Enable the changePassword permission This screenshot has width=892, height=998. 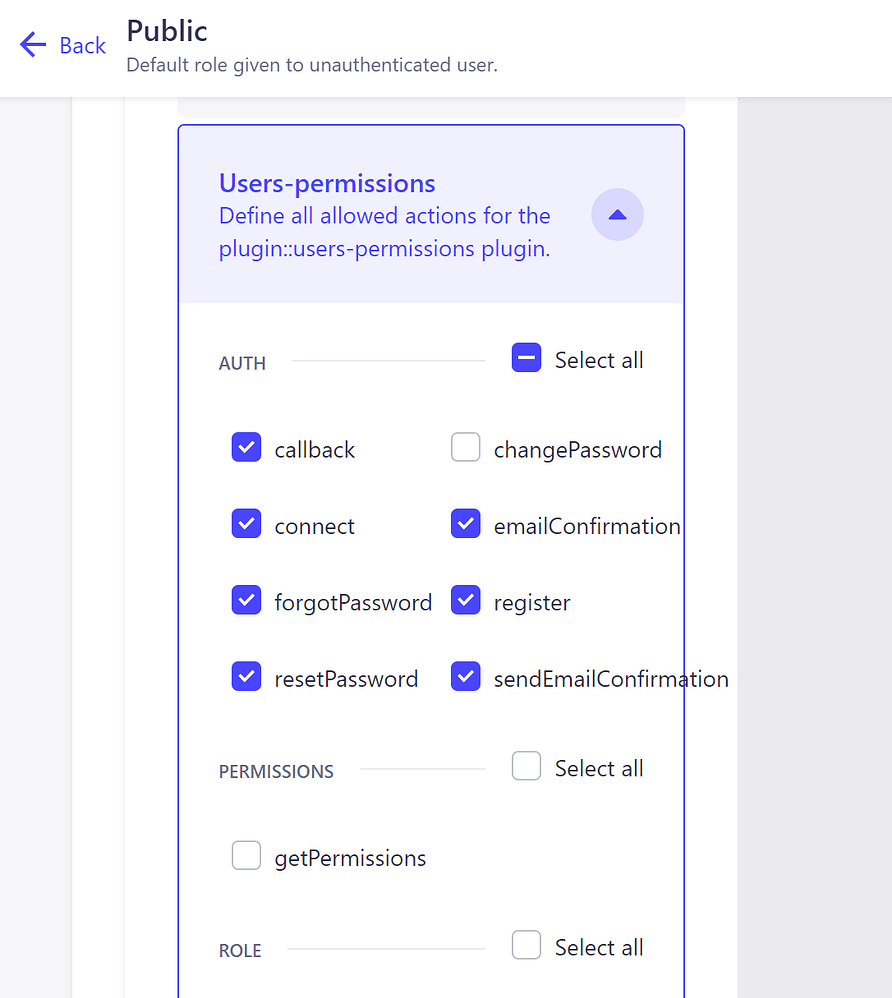coord(466,447)
